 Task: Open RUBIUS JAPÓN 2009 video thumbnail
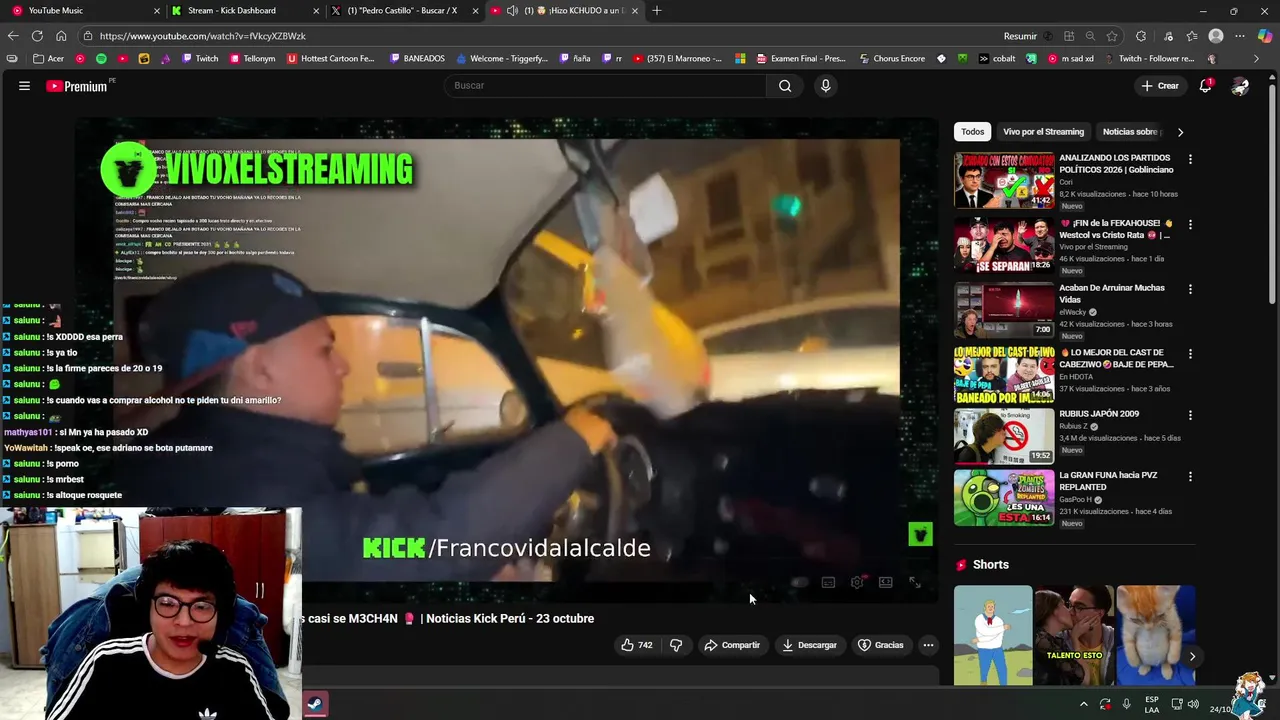[x=1004, y=436]
